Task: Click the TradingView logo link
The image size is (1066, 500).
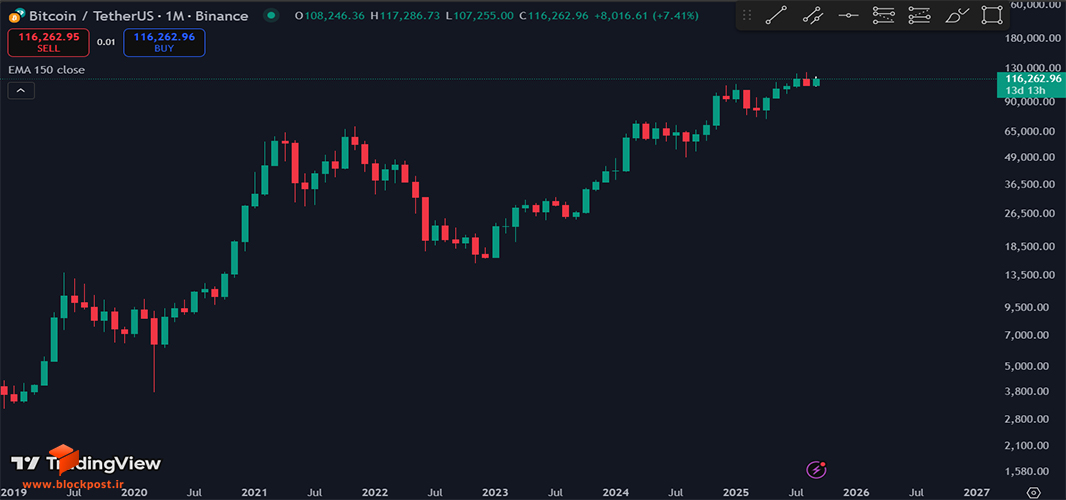Action: tap(86, 464)
